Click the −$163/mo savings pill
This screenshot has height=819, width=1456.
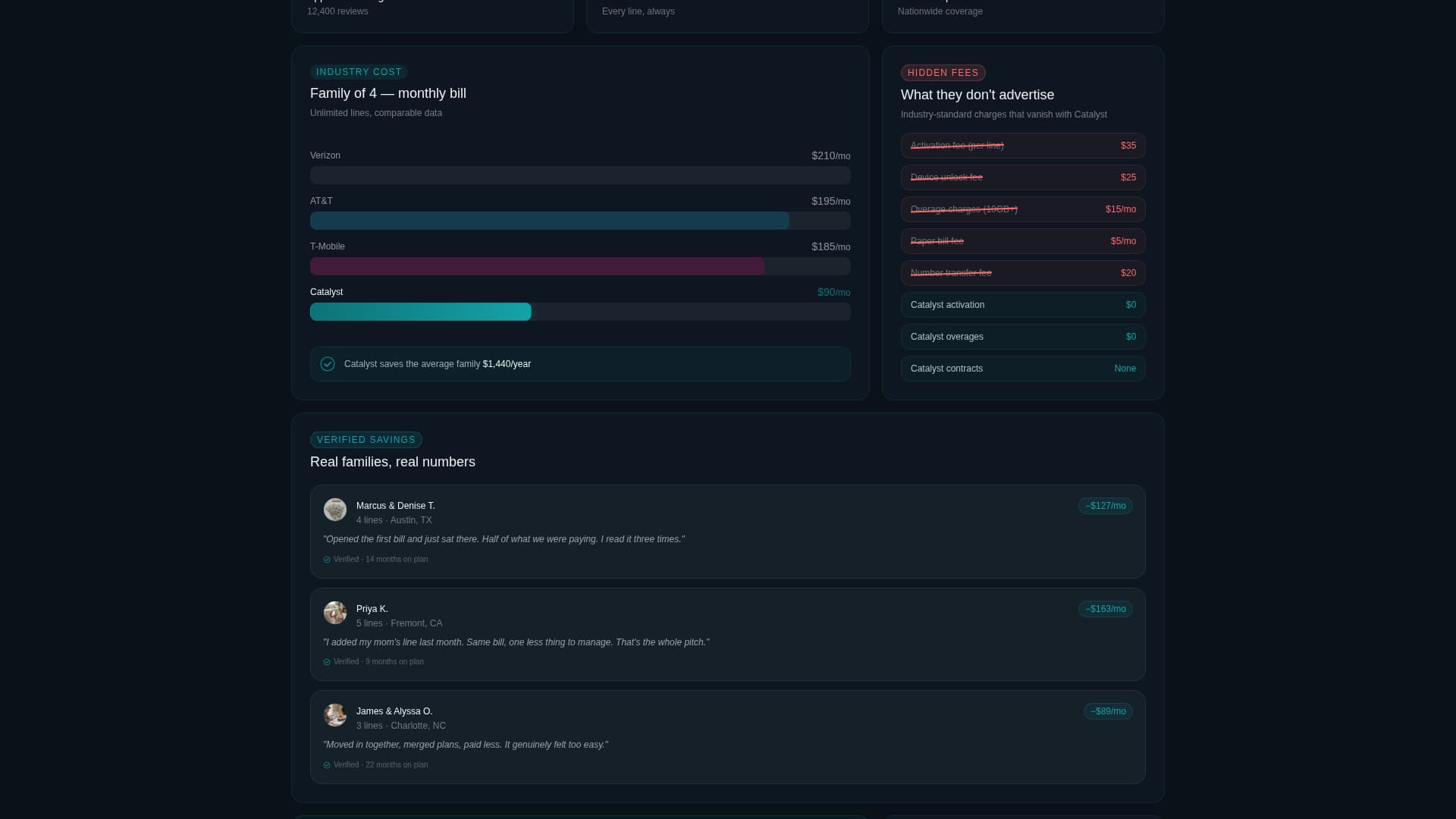[x=1105, y=609]
